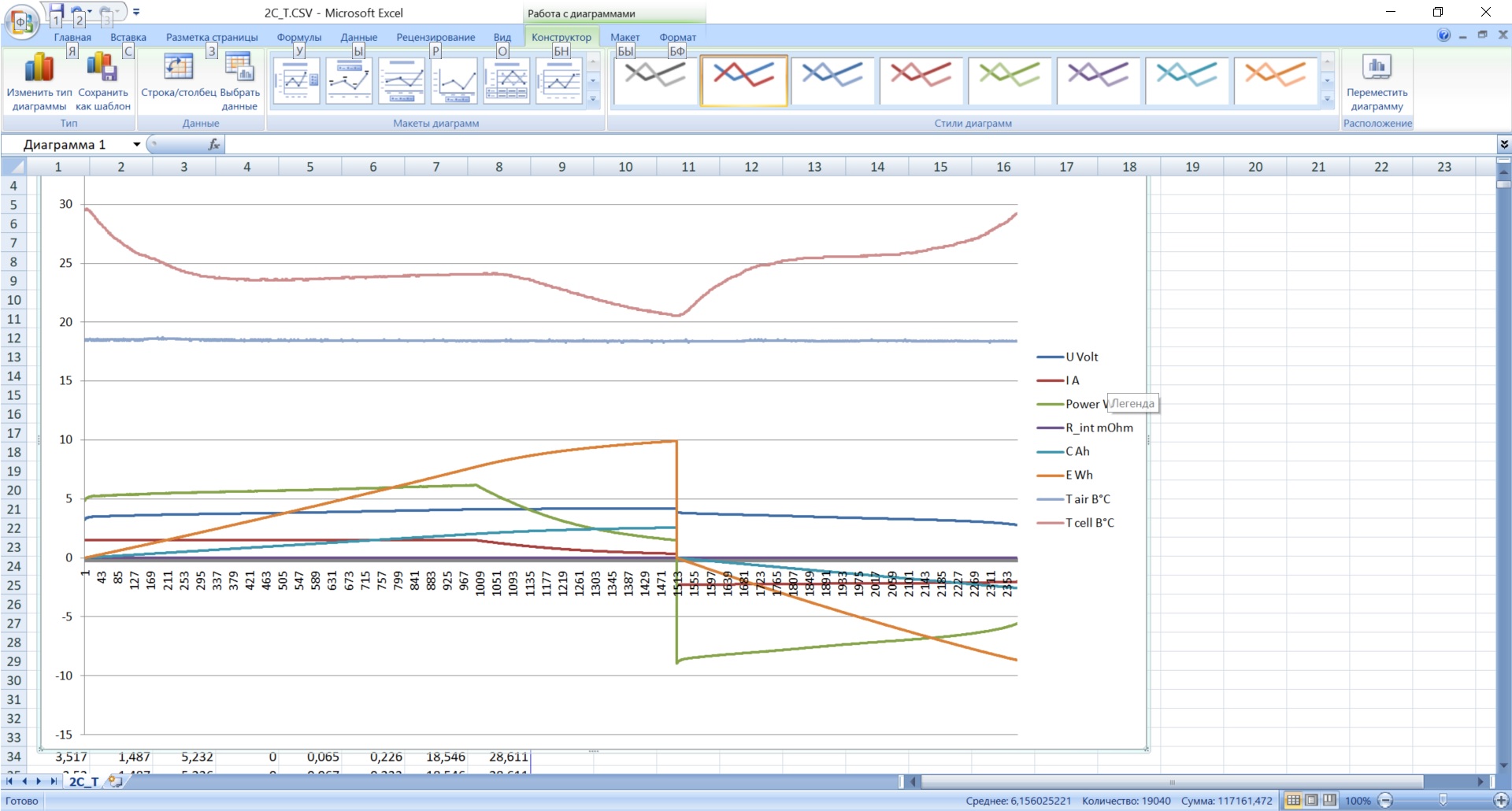Screen dimensions: 1512x811
Task: Click the Move Chart icon
Action: [1377, 69]
